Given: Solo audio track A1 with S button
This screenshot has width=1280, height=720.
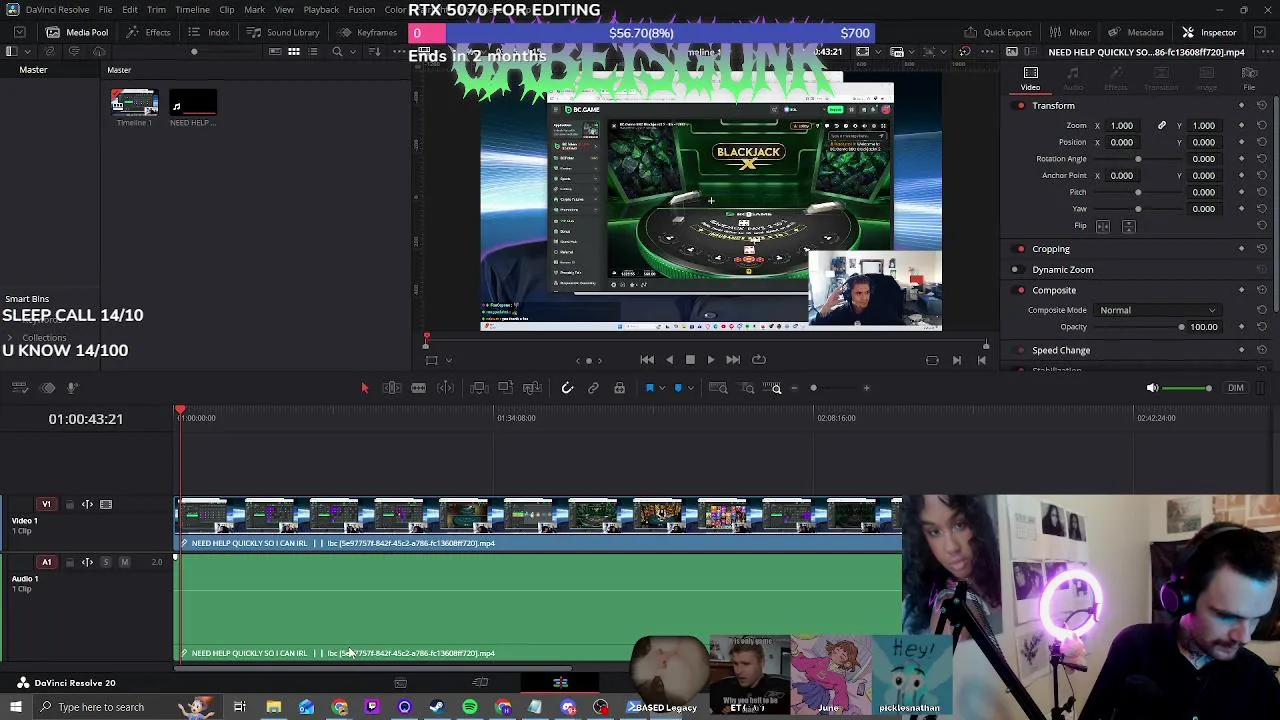Looking at the screenshot, I should pyautogui.click(x=105, y=562).
